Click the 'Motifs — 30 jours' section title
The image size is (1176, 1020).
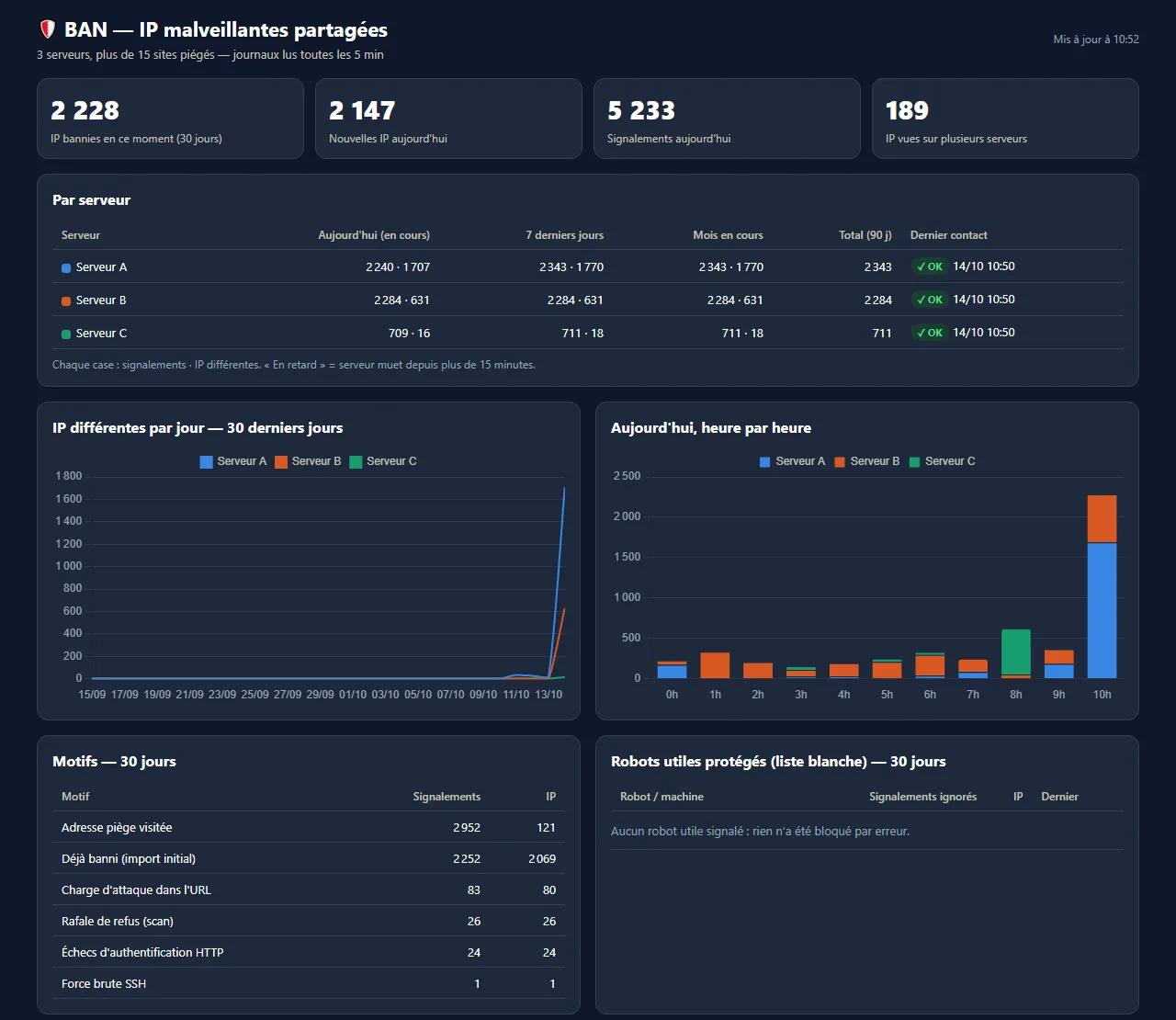pyautogui.click(x=114, y=762)
